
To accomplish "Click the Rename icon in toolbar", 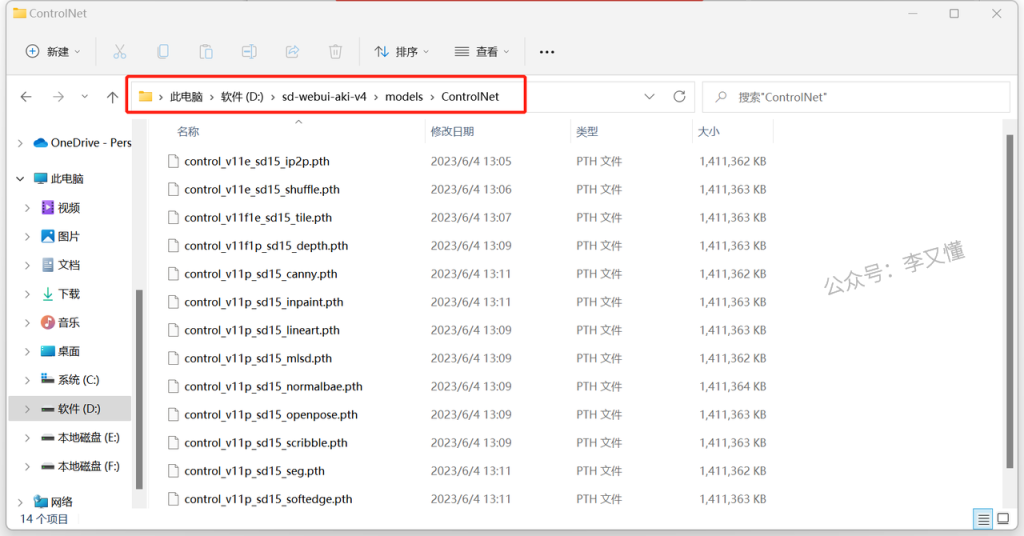I will tap(249, 52).
